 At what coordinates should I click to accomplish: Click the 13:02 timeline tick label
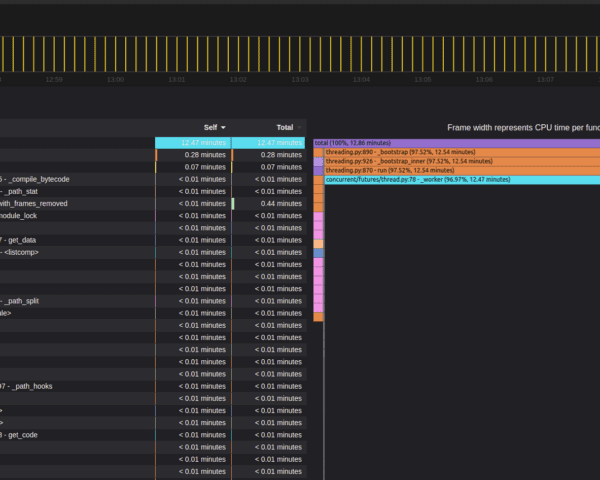point(238,79)
